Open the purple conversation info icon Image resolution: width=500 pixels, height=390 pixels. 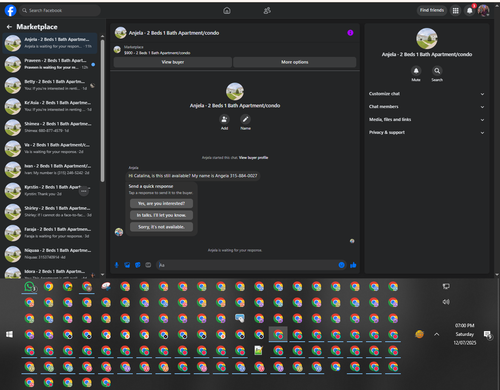tap(350, 33)
